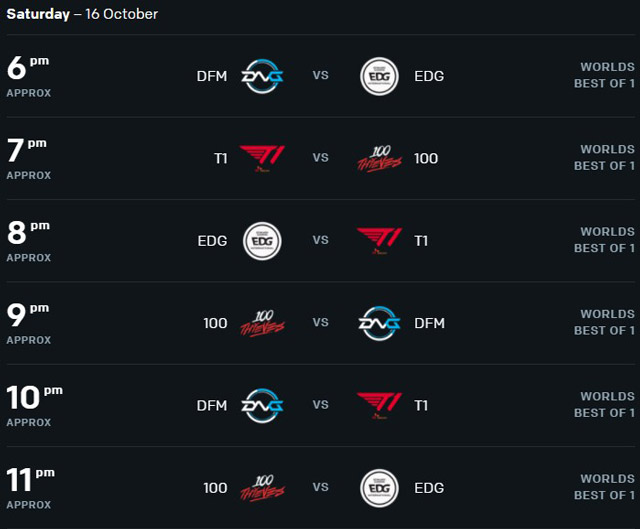Click the VS text in 8 pm match
The width and height of the screenshot is (640, 529).
tap(320, 240)
